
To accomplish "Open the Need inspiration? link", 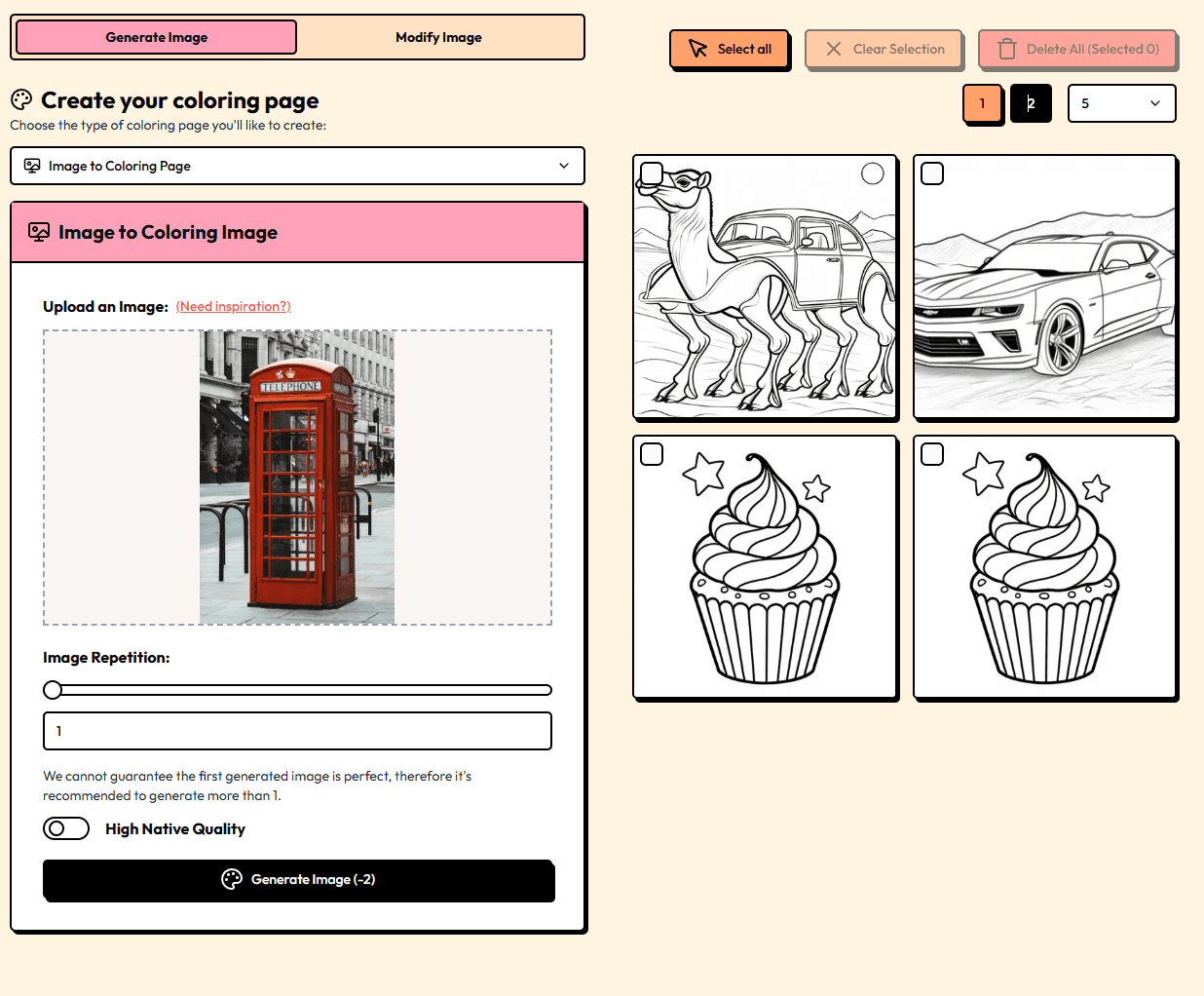I will point(233,306).
